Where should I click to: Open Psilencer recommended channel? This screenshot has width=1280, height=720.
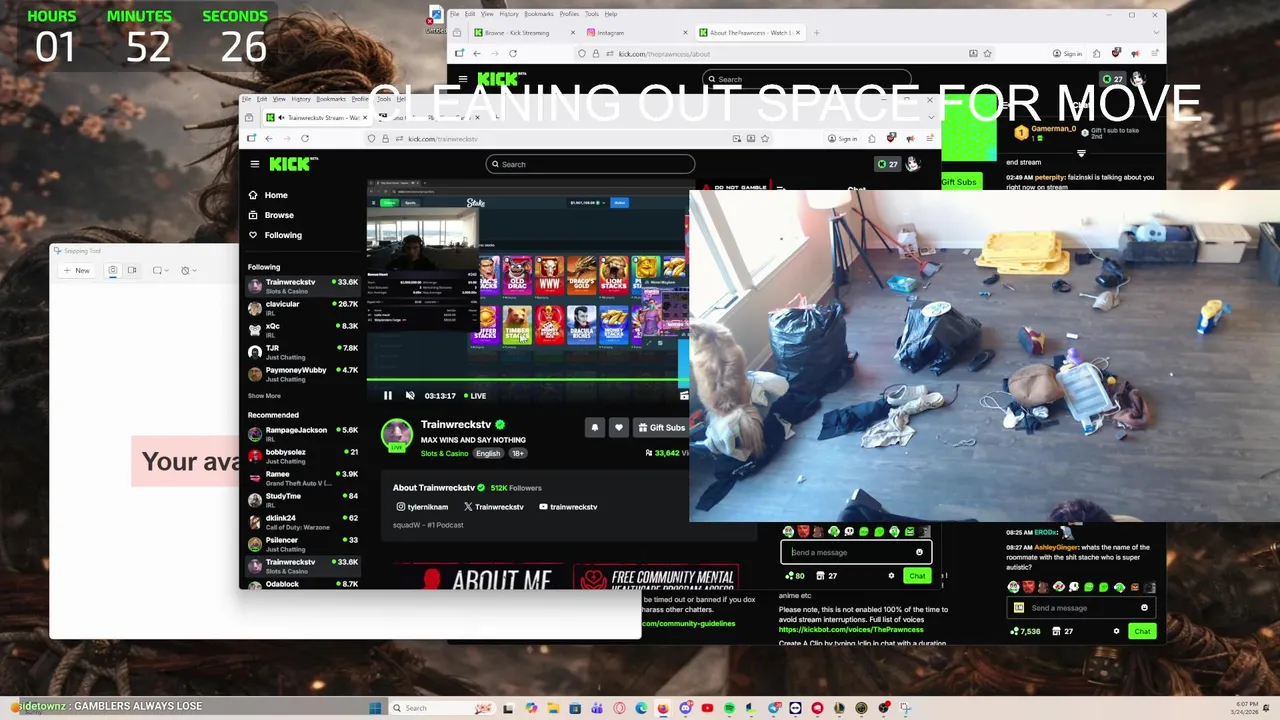(x=303, y=544)
